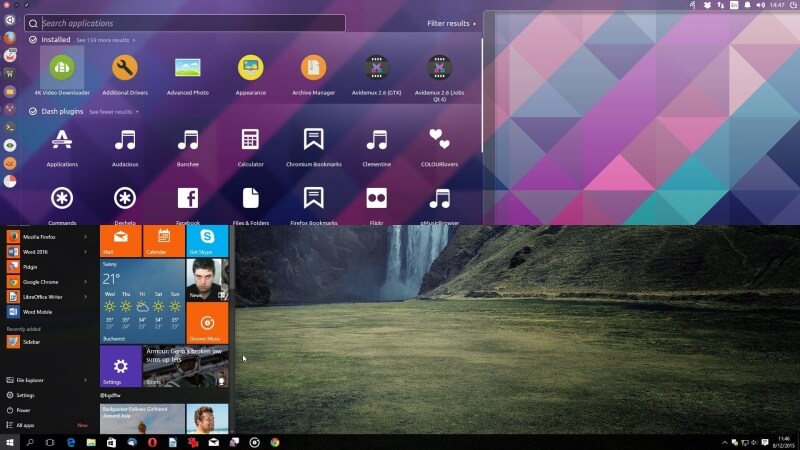The height and width of the screenshot is (450, 800).
Task: Expand LibreOffice Writer jump list arrow
Action: tap(85, 296)
